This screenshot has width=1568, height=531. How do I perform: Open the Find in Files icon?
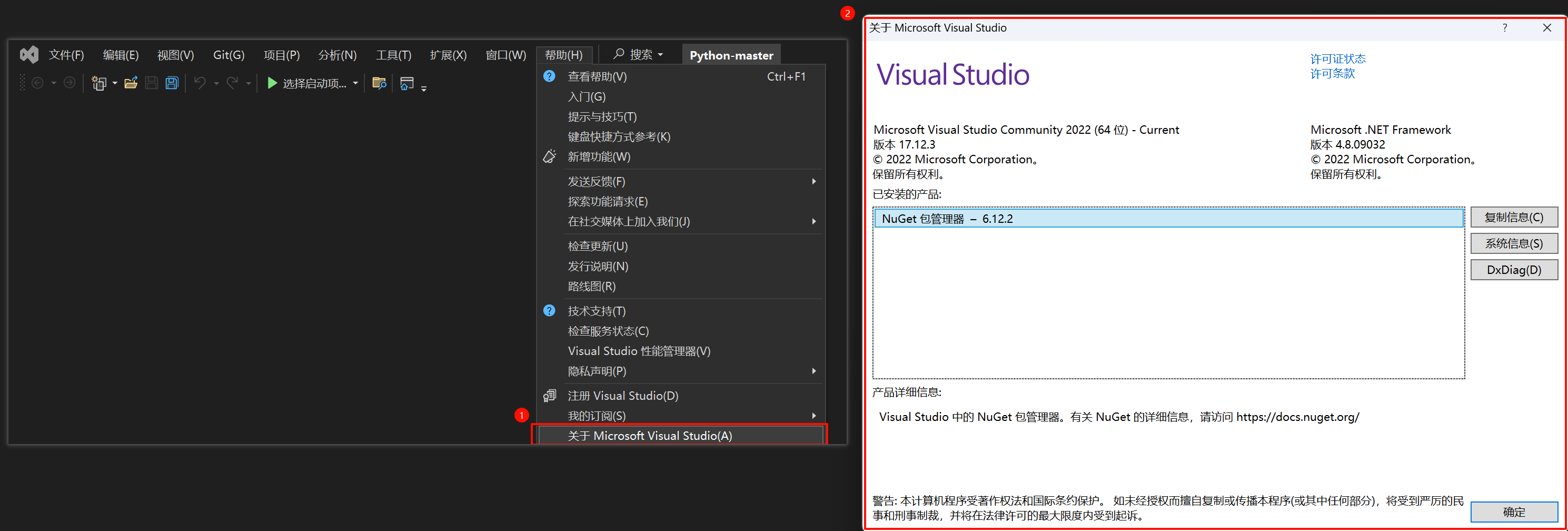[379, 83]
